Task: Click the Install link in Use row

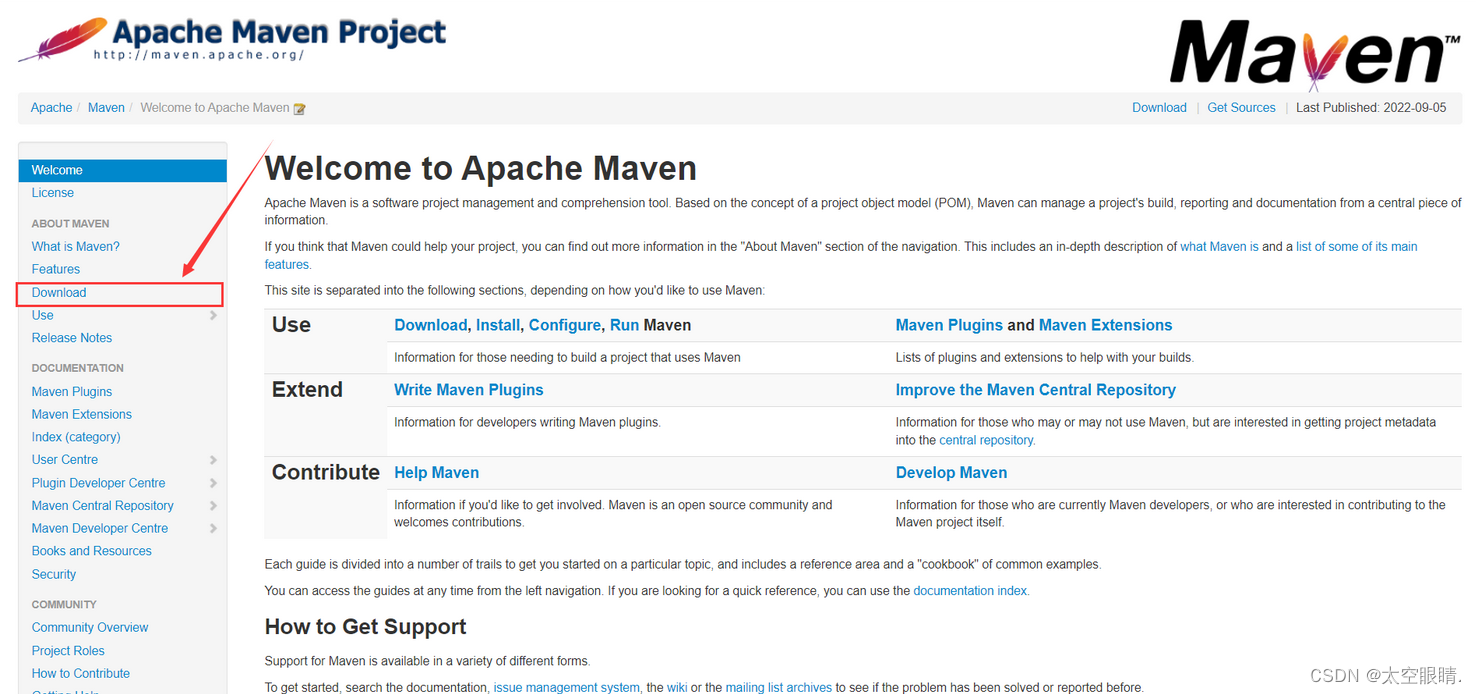Action: click(498, 325)
